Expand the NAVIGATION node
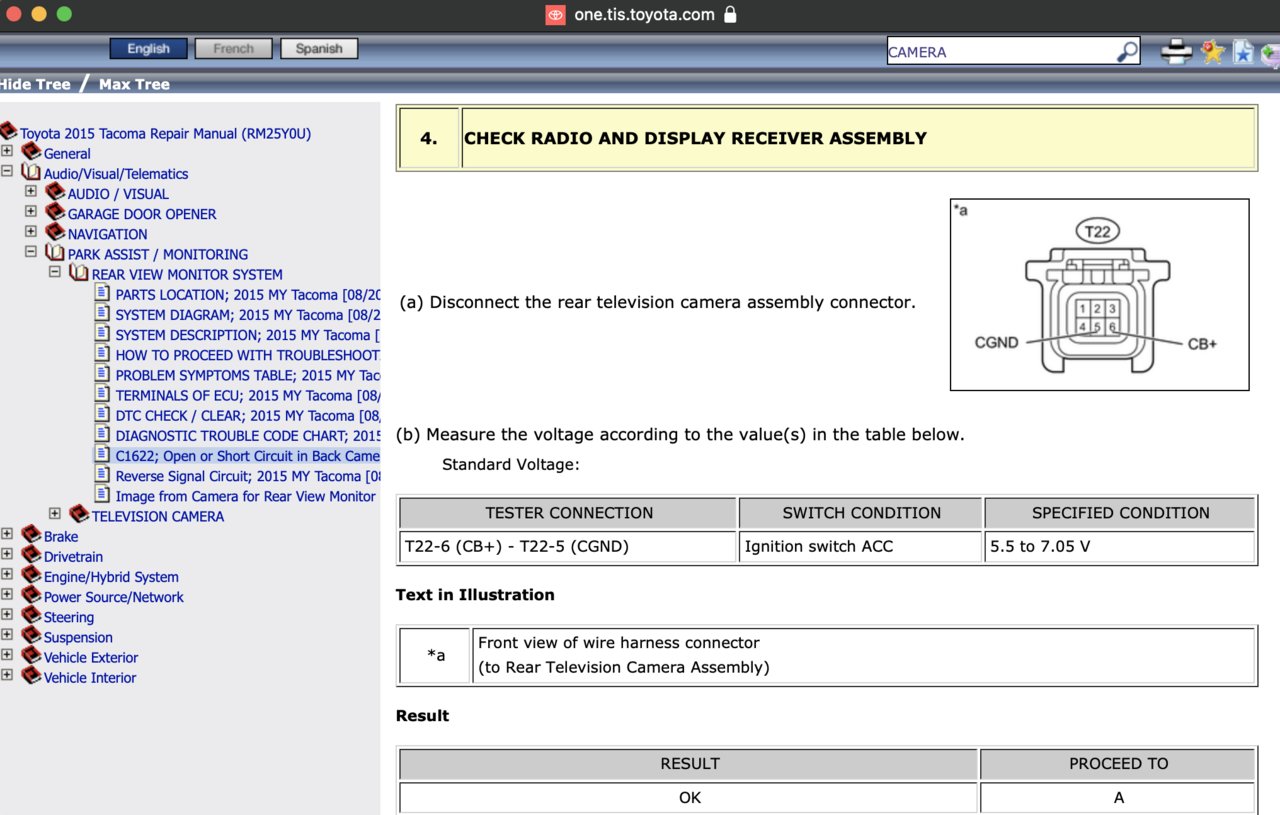This screenshot has width=1280, height=815. [x=31, y=231]
